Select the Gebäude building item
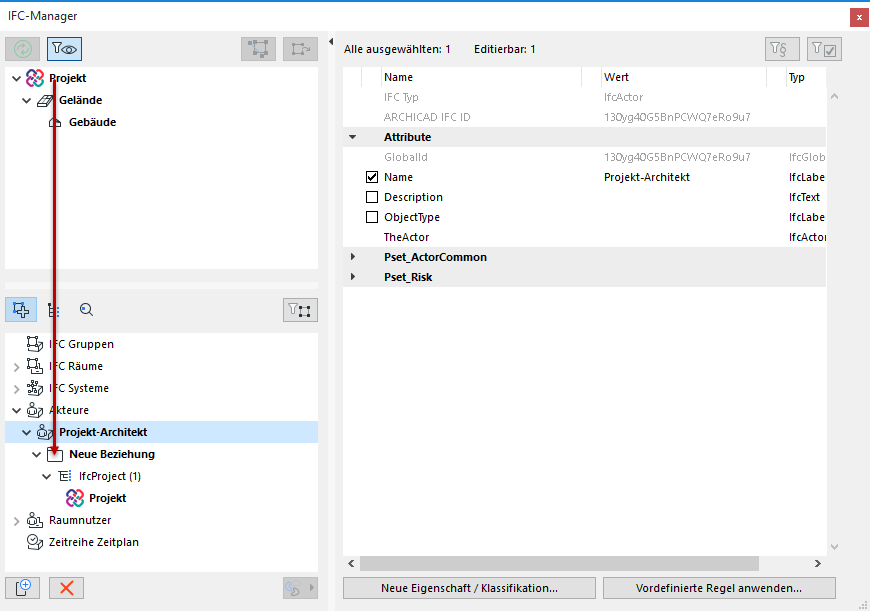The image size is (870, 611). pyautogui.click(x=92, y=122)
